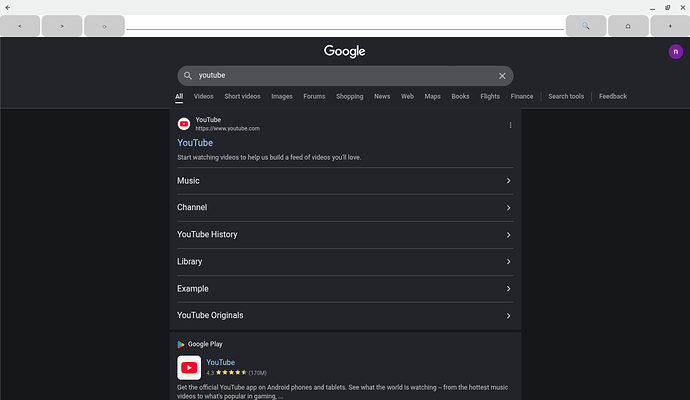Click the browser back navigation button
This screenshot has width=690, height=400.
(x=20, y=26)
